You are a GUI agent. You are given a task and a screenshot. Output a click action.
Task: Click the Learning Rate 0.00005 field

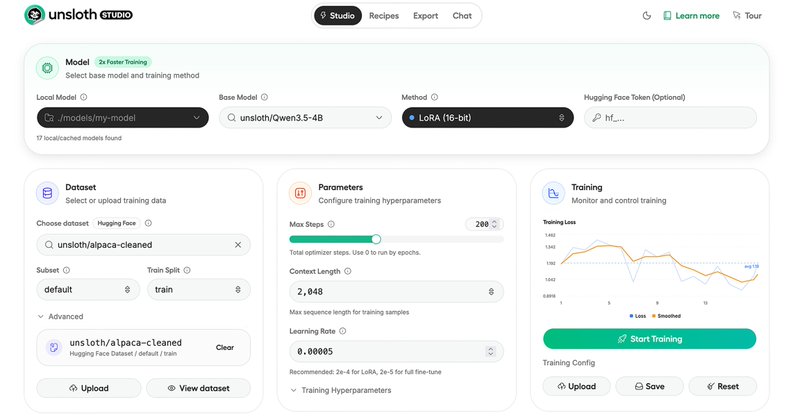click(x=396, y=352)
